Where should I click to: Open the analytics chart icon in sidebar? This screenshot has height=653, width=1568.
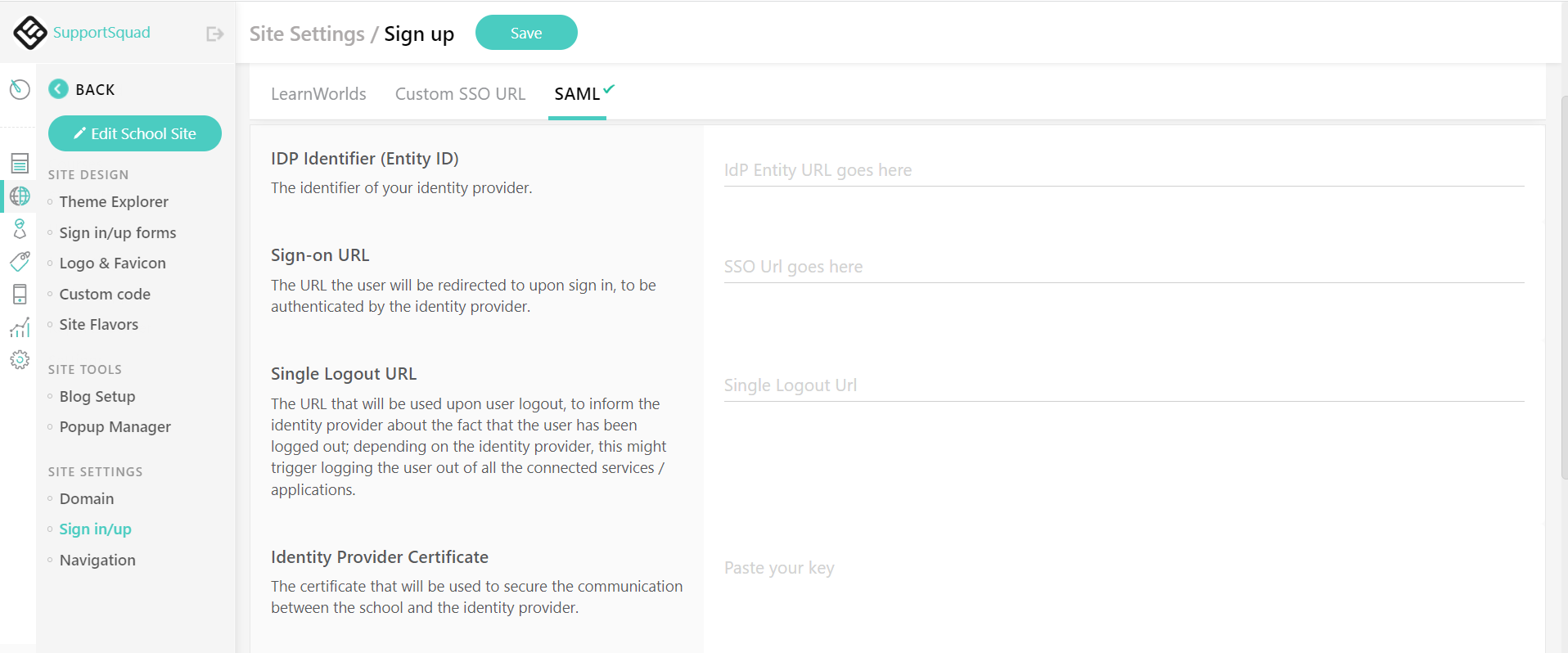19,327
